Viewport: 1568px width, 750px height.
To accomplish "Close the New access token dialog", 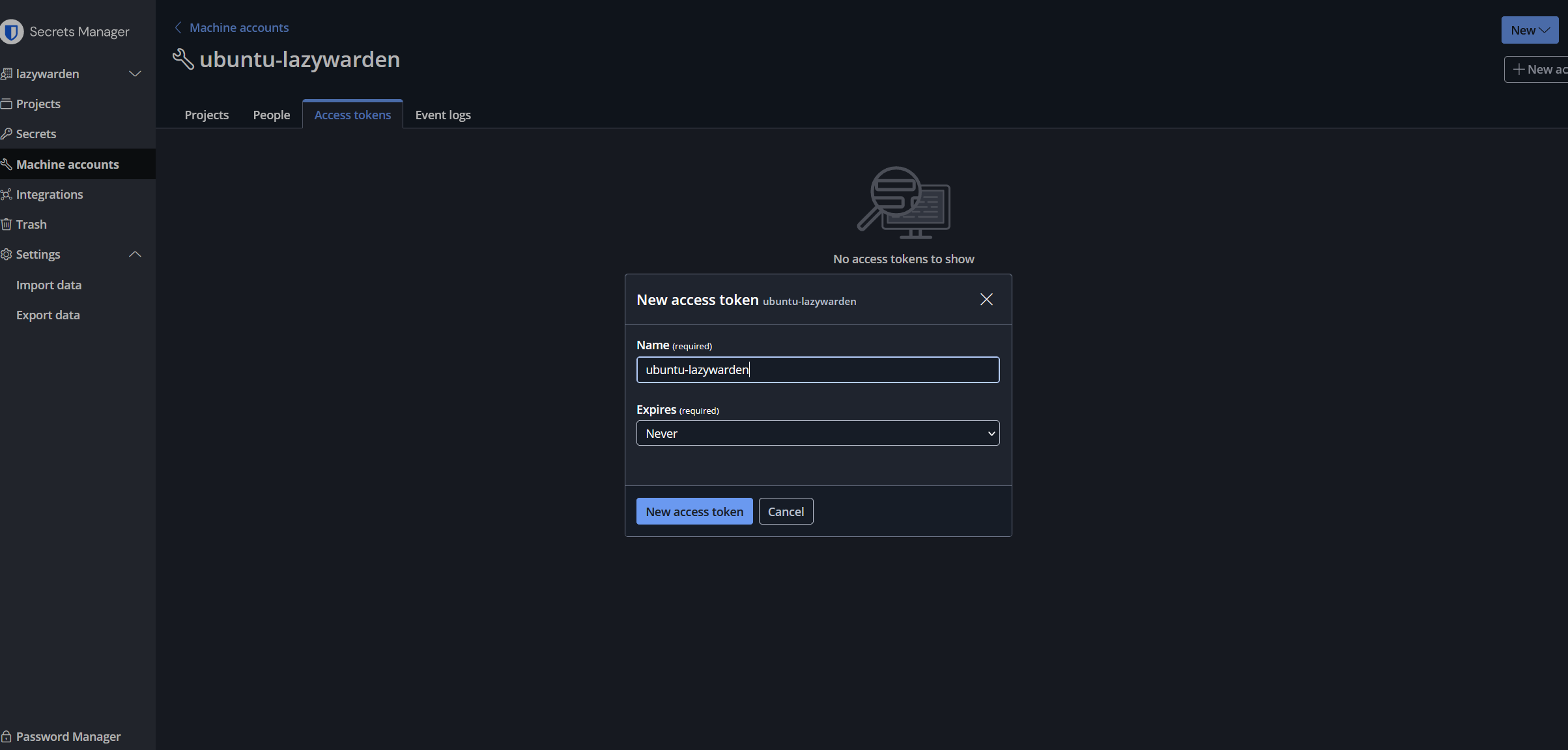I will coord(986,299).
